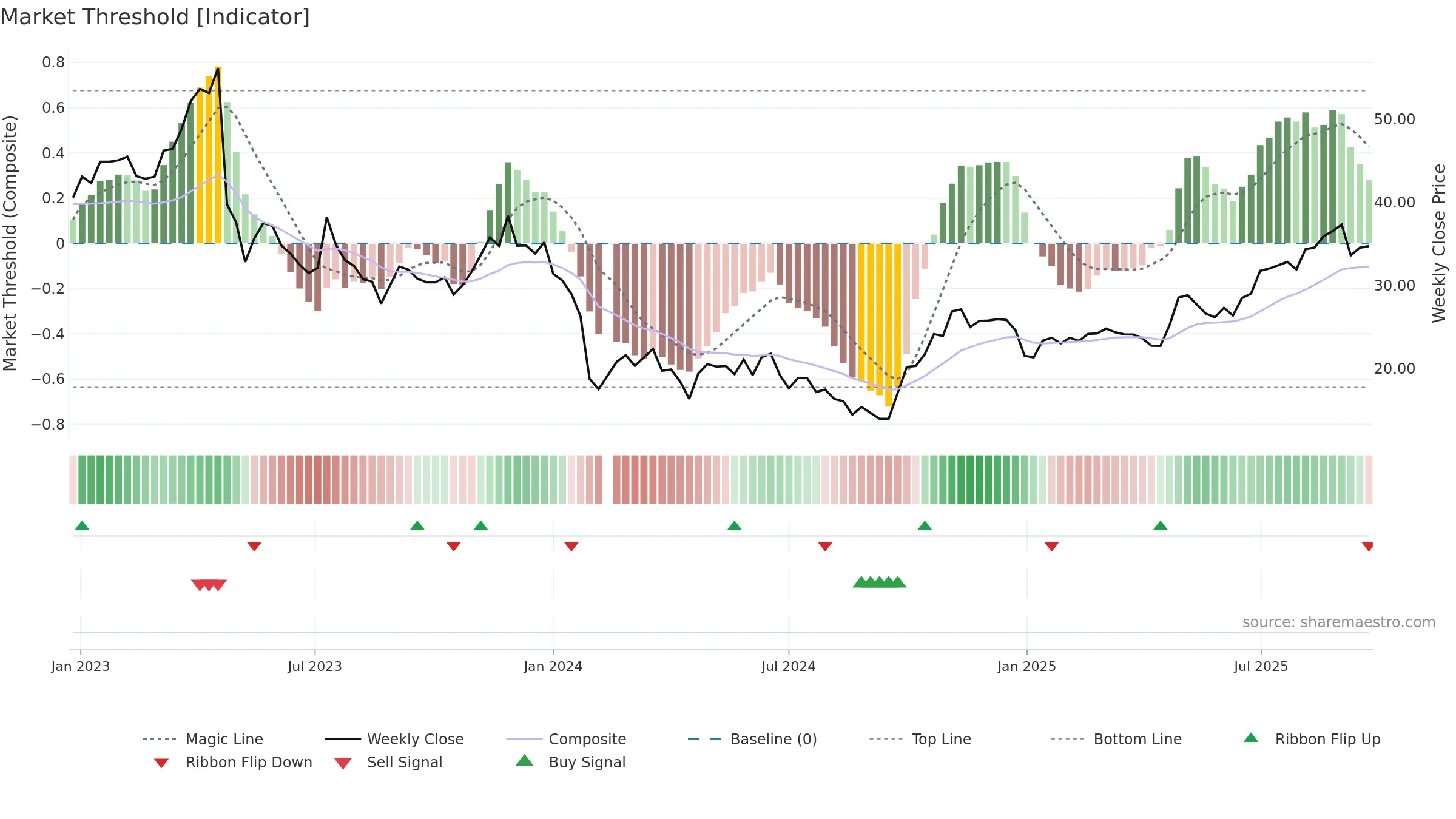The width and height of the screenshot is (1456, 819).
Task: Click the Jul 2023 x-axis label
Action: [315, 667]
